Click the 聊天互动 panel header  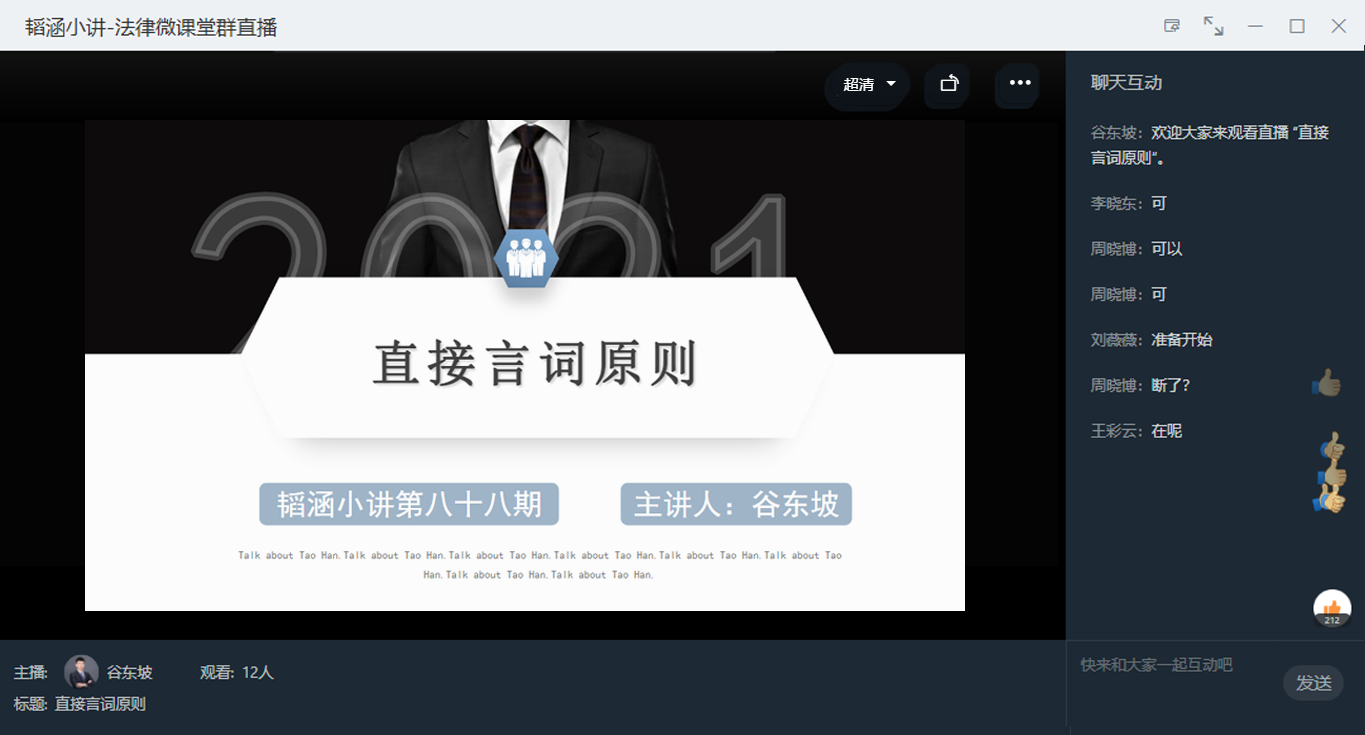[1126, 83]
